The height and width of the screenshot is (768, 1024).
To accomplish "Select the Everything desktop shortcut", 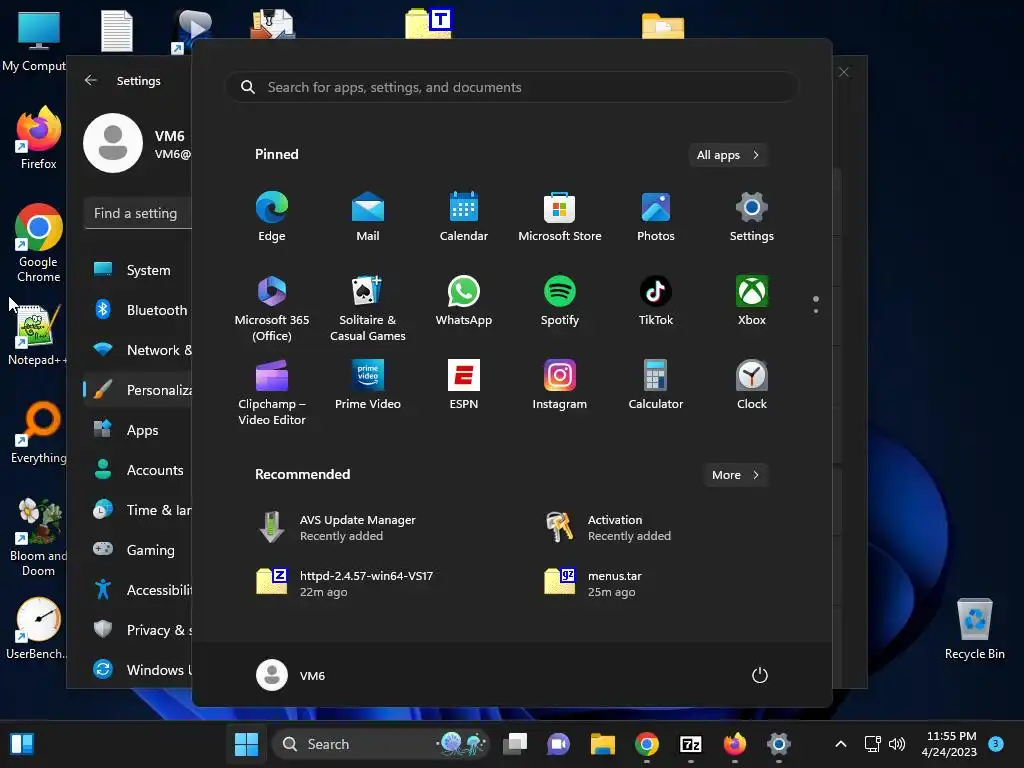I will click(x=39, y=432).
